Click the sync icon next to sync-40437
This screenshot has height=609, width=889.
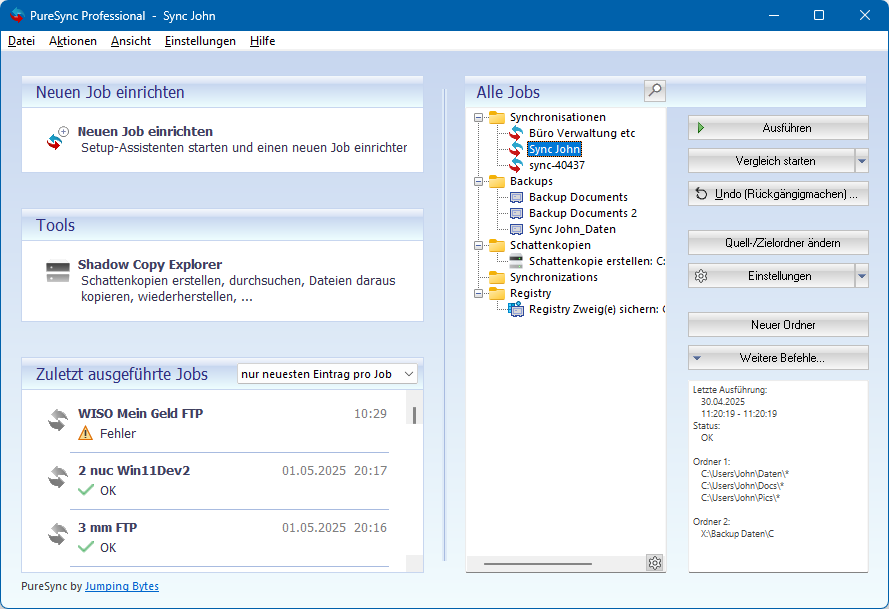tap(516, 165)
